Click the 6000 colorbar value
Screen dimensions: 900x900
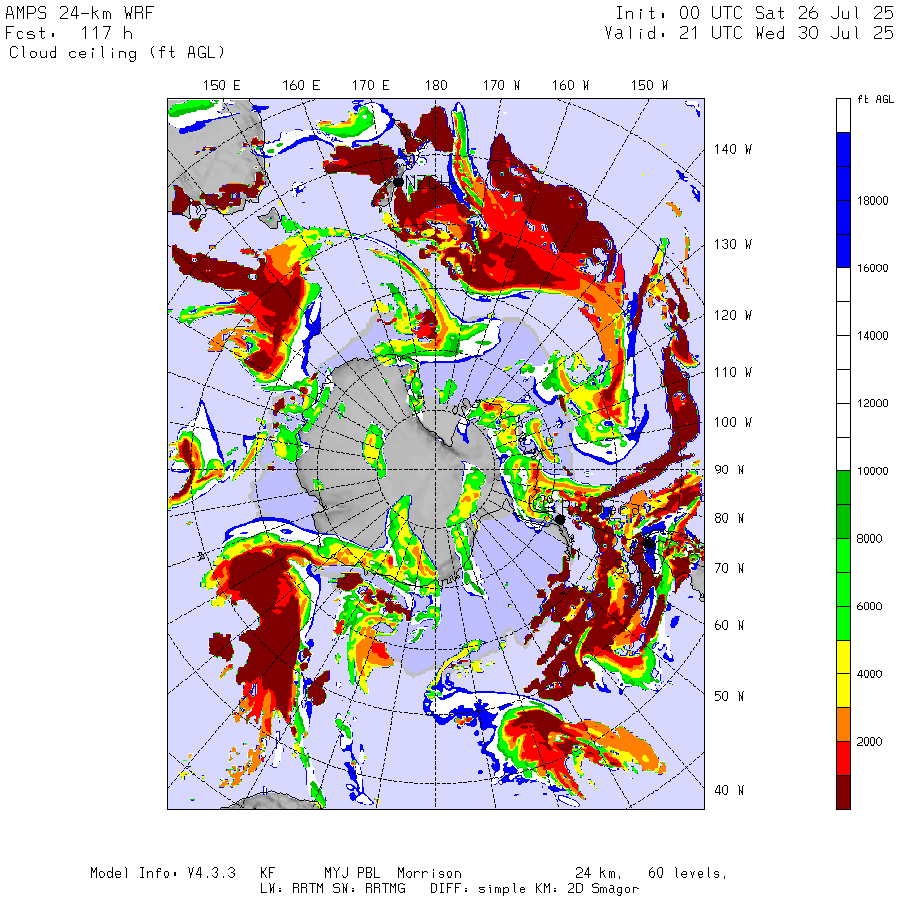(x=869, y=607)
